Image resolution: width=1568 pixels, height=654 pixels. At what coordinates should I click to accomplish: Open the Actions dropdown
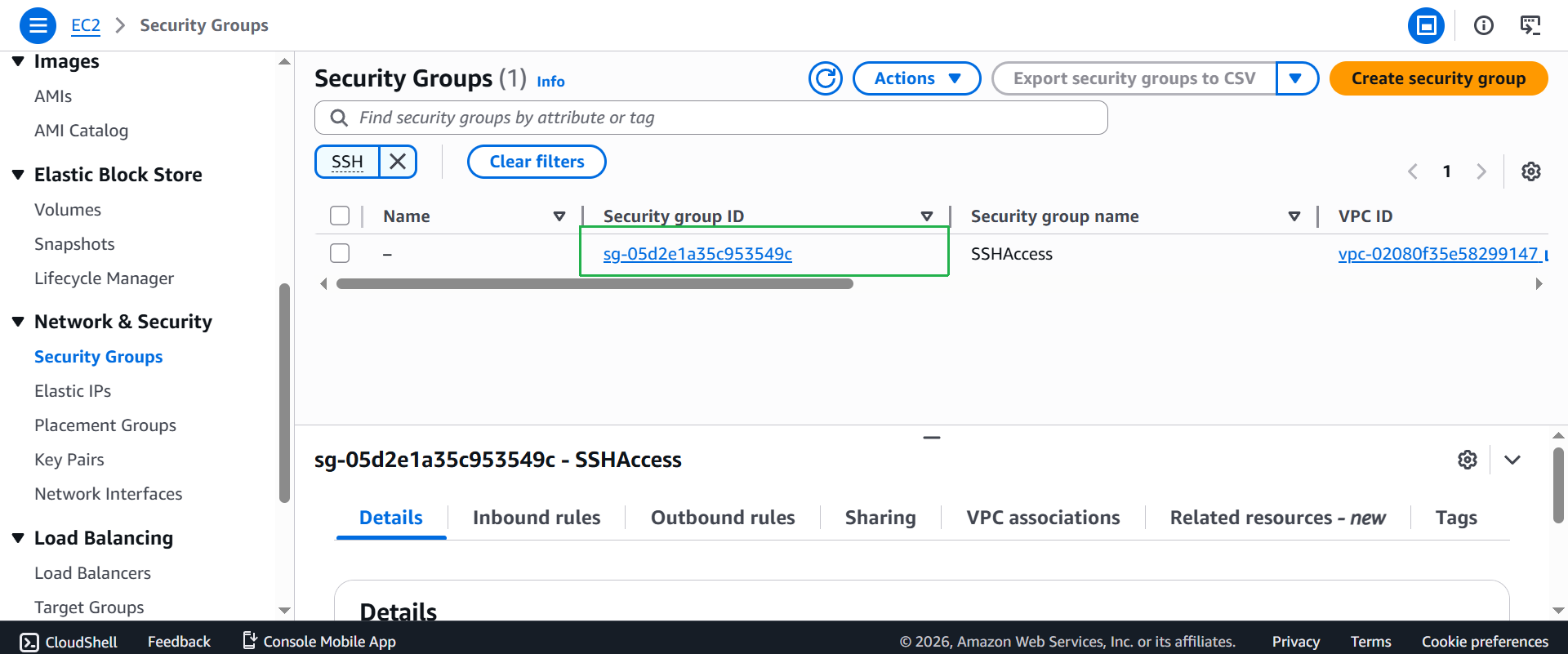[916, 78]
